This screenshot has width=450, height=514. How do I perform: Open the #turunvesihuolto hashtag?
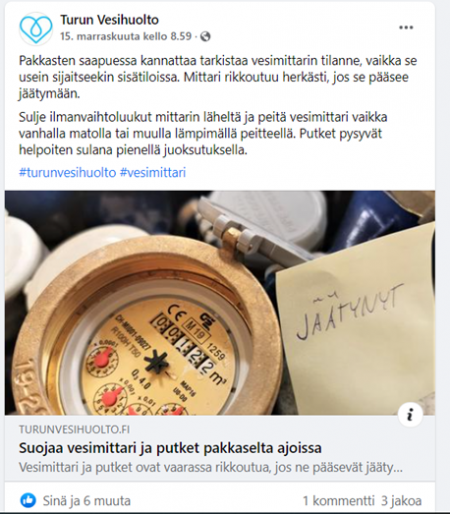(x=67, y=173)
